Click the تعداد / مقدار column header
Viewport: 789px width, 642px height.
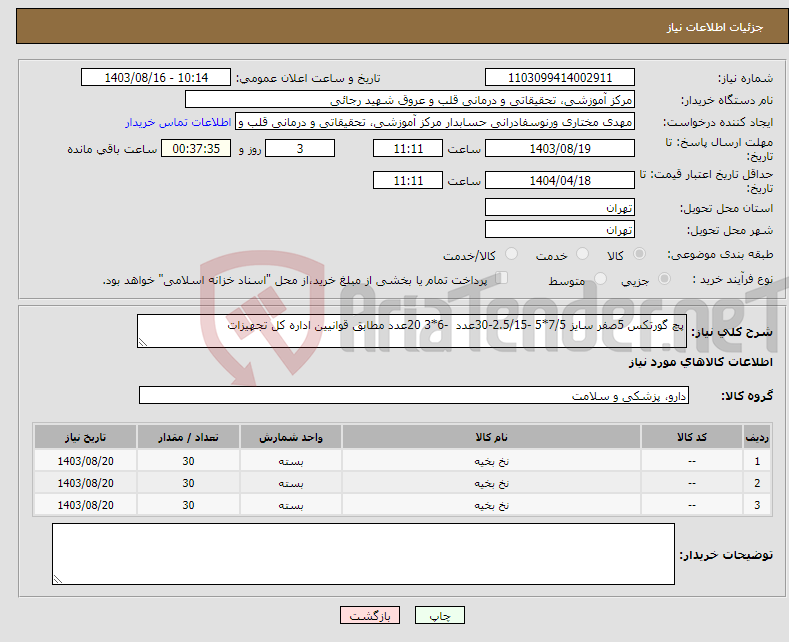click(x=188, y=437)
